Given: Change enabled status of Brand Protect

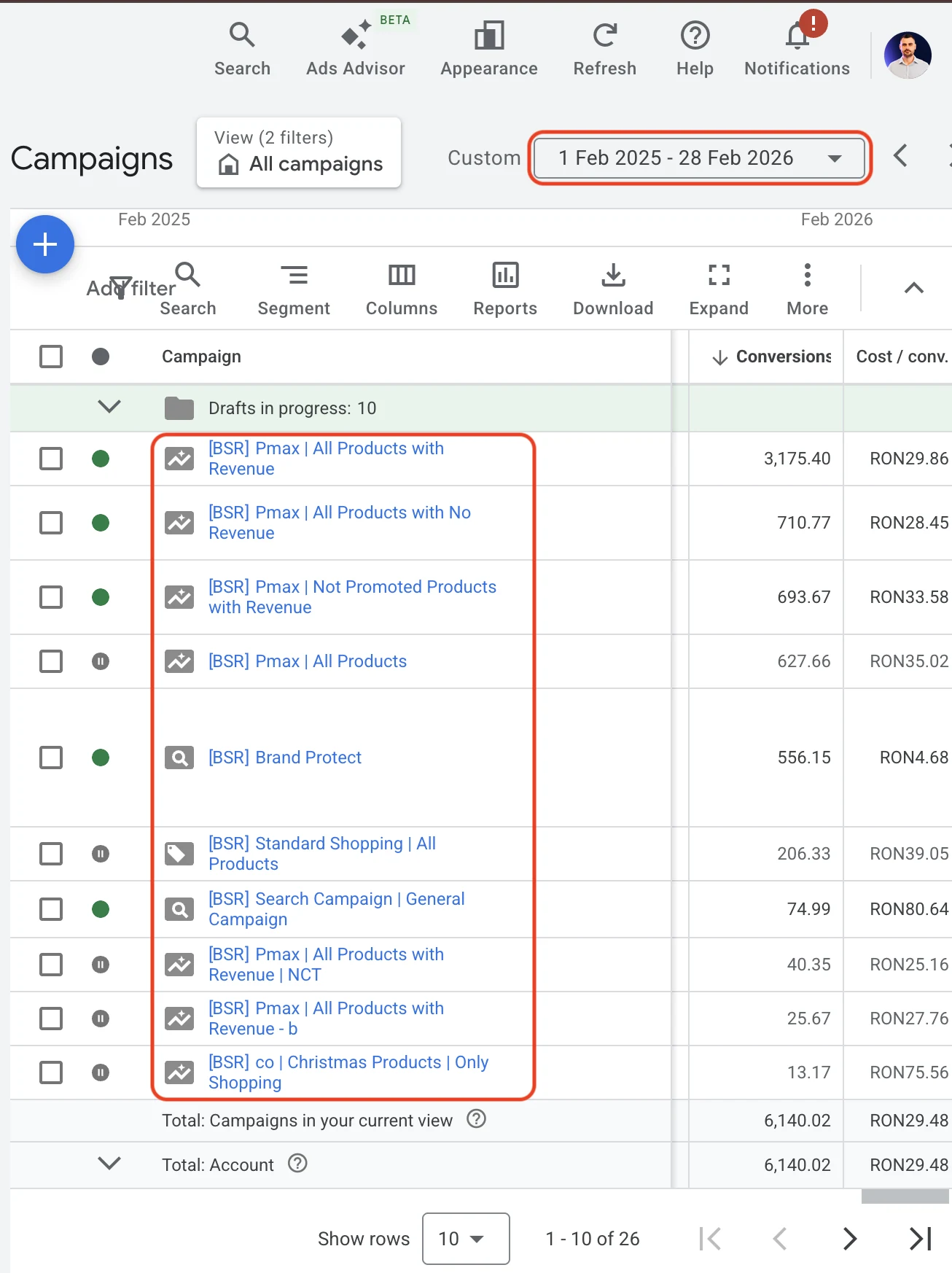Looking at the screenshot, I should click(101, 758).
